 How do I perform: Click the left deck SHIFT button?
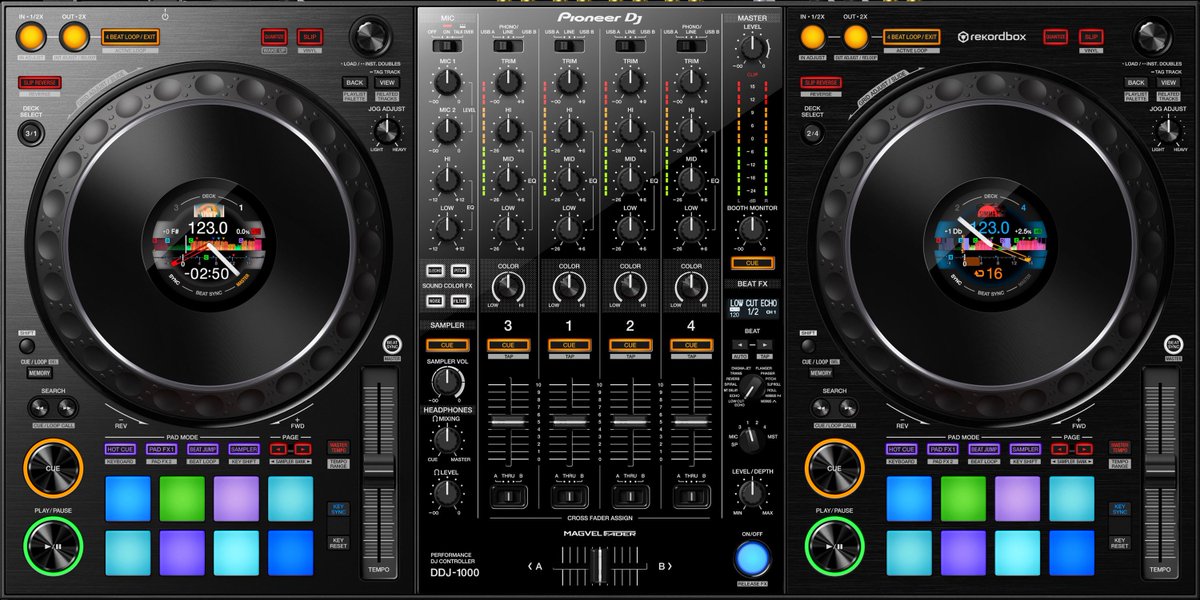point(26,346)
